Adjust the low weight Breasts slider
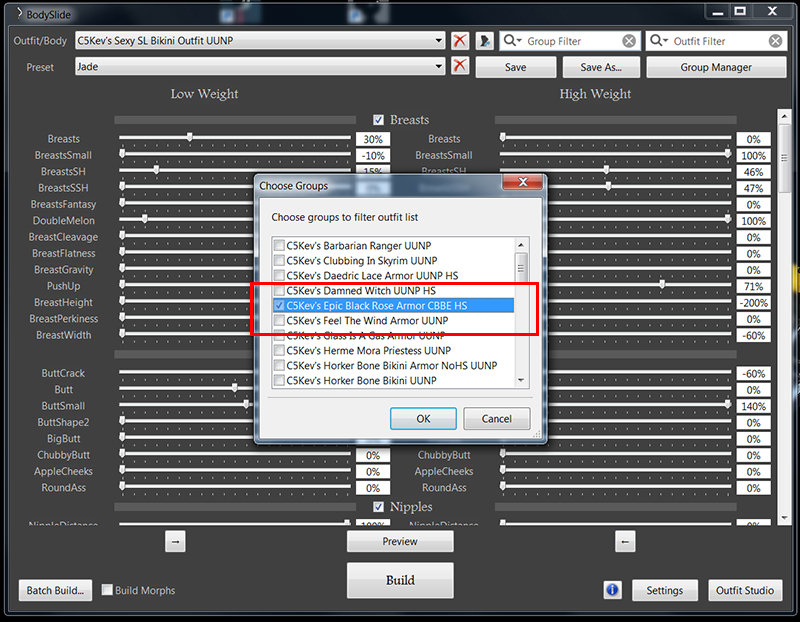Viewport: 800px width, 622px height. click(x=190, y=137)
